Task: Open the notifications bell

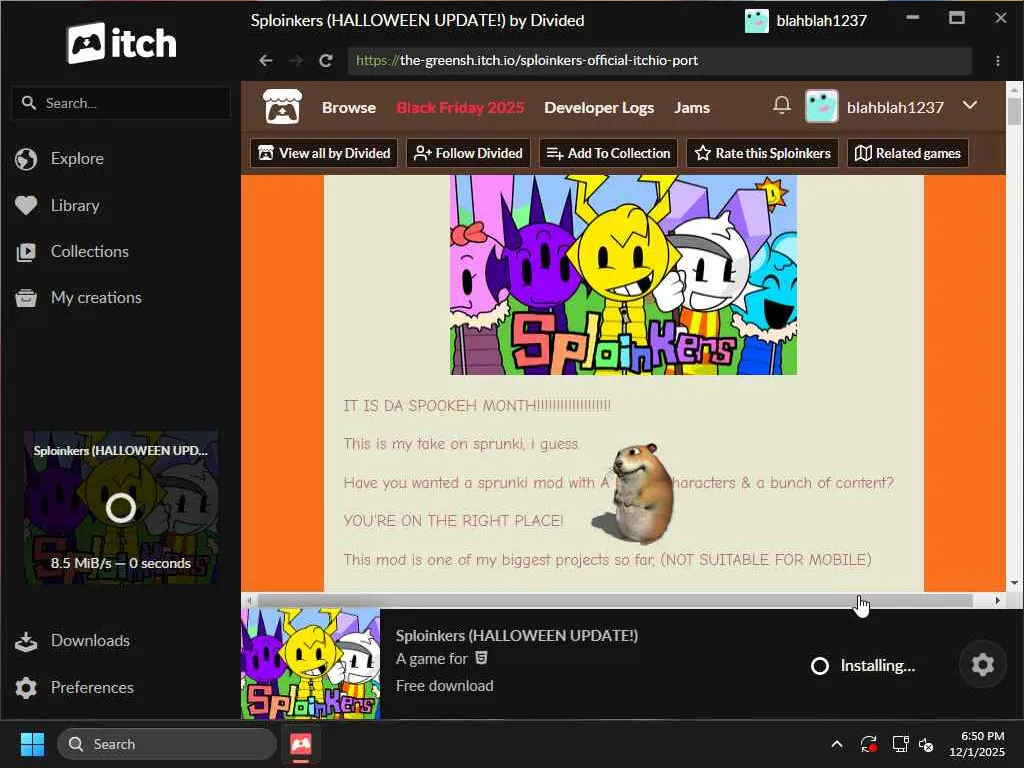Action: 782,105
